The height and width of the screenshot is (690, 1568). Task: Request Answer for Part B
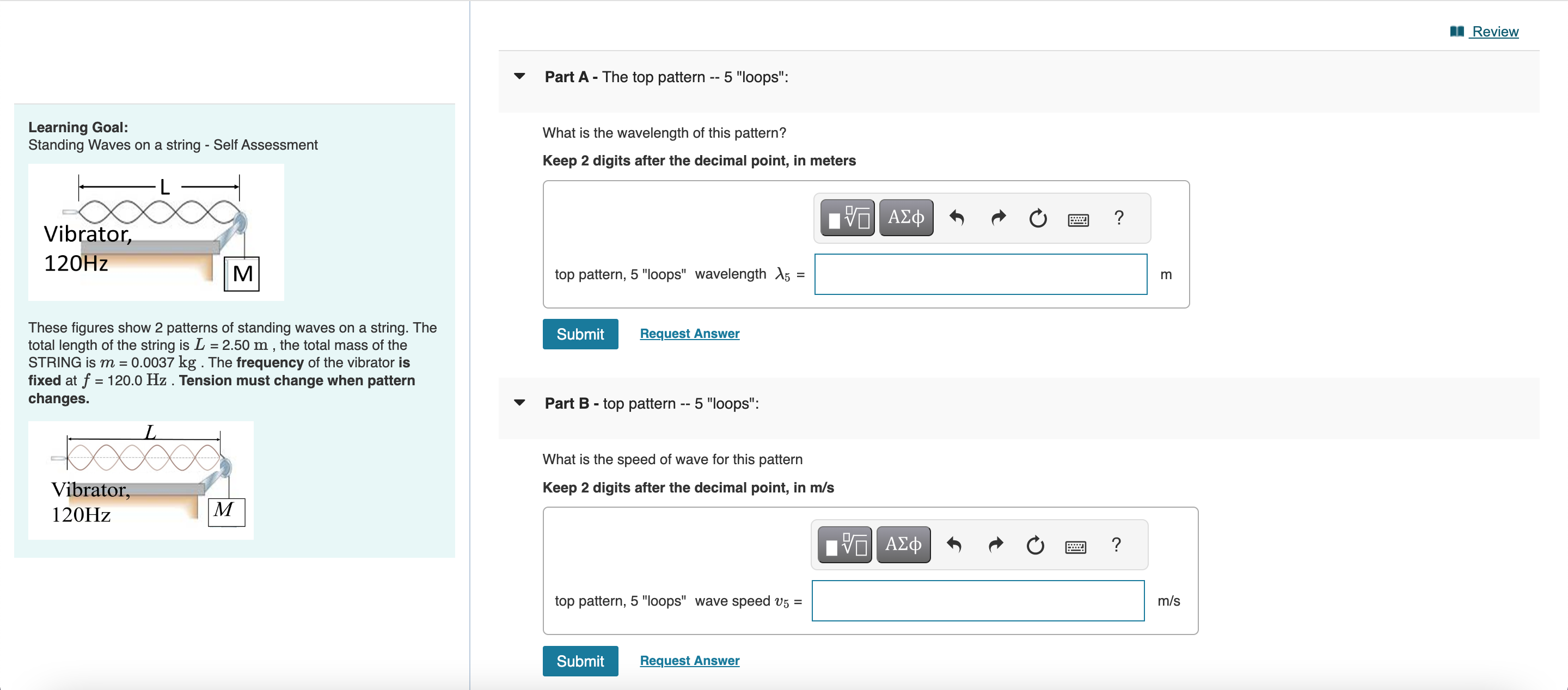point(689,660)
